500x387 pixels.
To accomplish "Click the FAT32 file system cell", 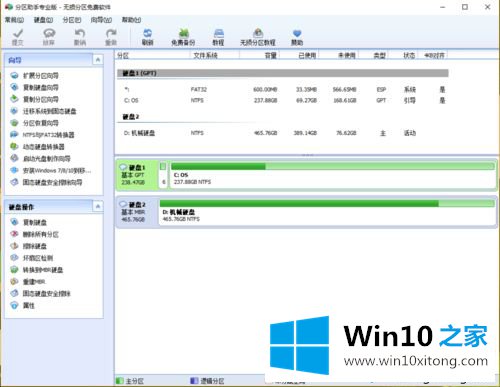I will [x=199, y=89].
